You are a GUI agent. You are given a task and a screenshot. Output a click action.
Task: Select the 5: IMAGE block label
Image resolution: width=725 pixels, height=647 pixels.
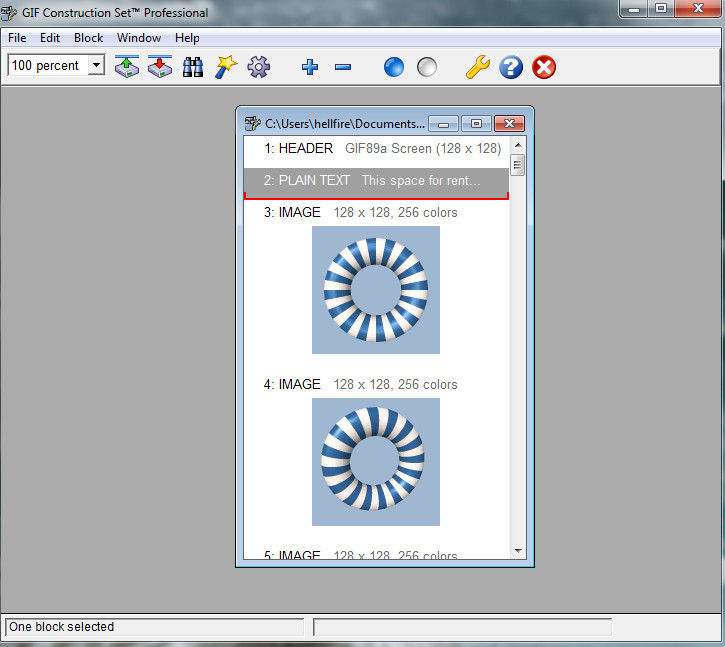click(292, 554)
